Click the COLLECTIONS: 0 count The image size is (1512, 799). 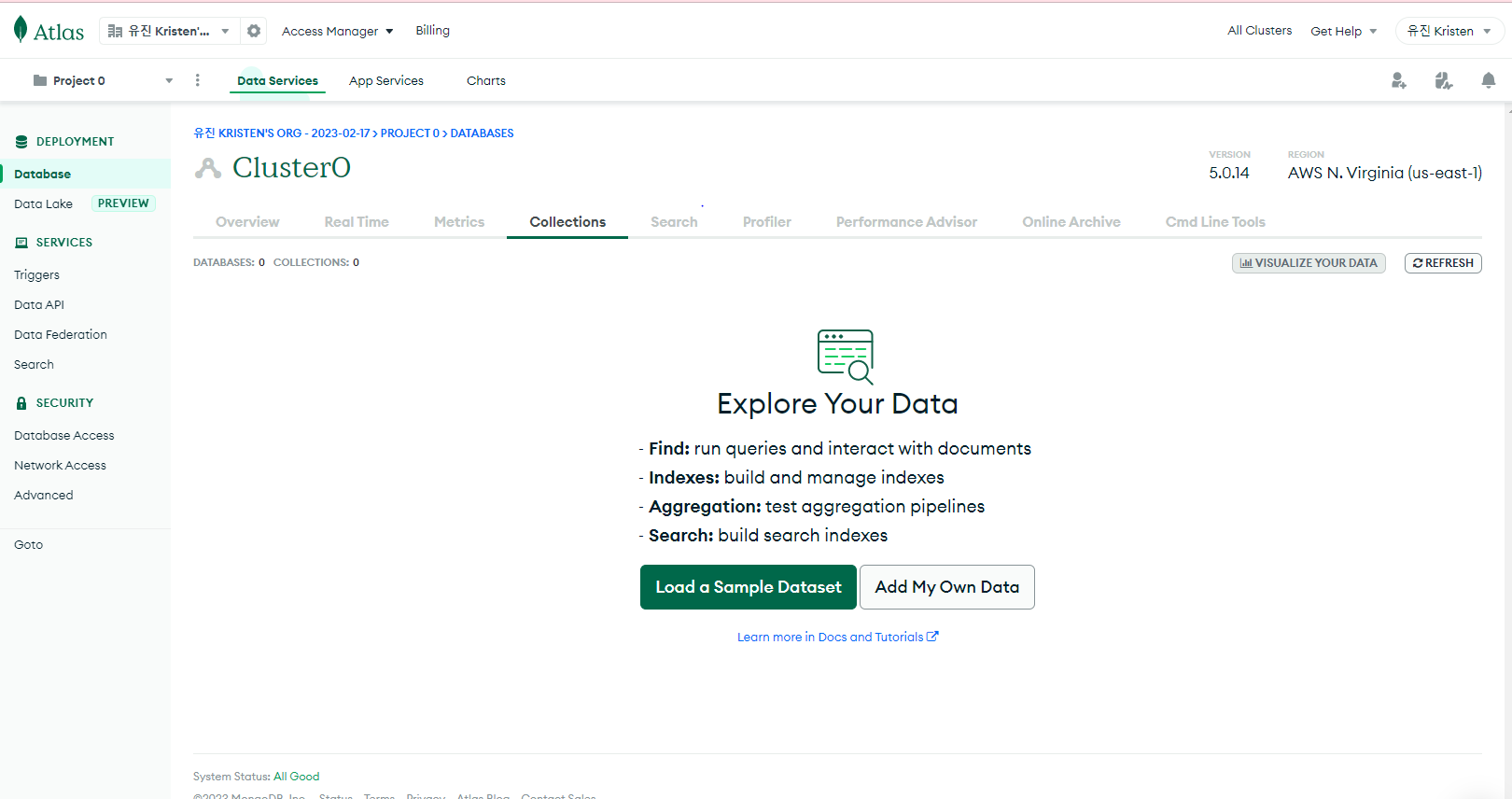click(x=316, y=262)
